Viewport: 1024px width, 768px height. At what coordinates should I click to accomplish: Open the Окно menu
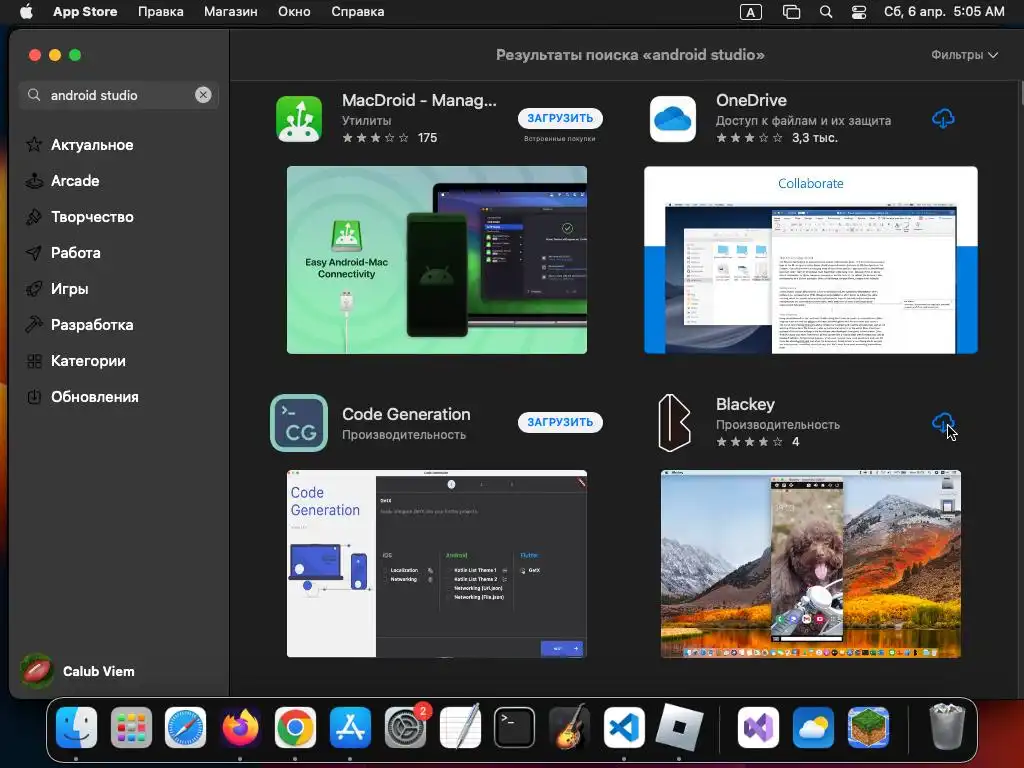coord(294,12)
